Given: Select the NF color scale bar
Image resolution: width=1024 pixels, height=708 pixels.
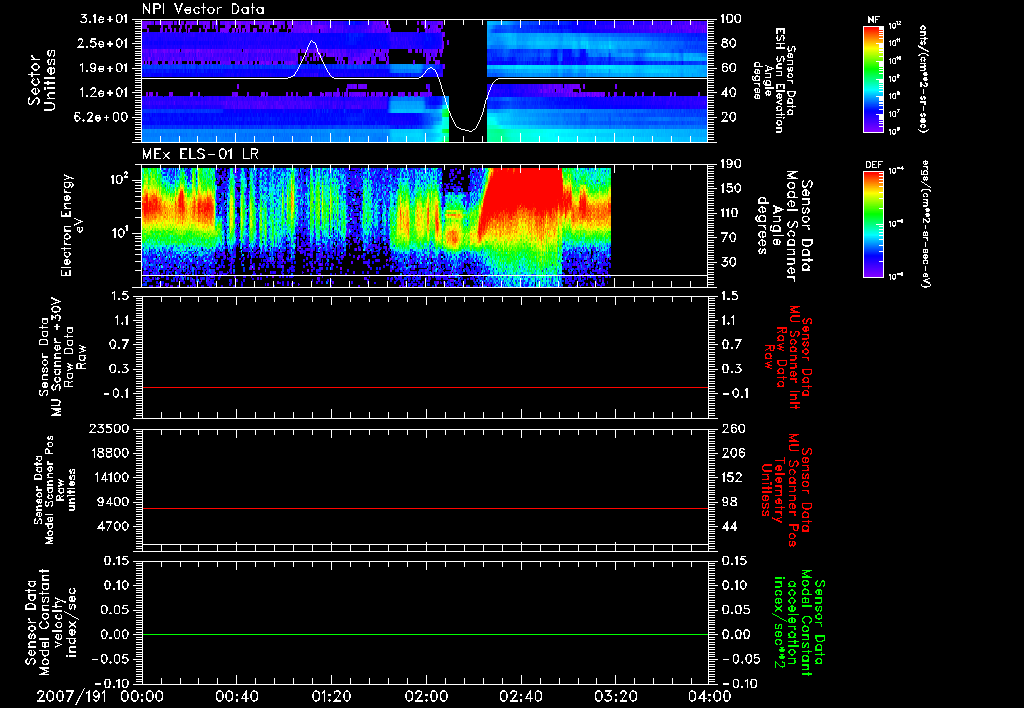Looking at the screenshot, I should 873,78.
